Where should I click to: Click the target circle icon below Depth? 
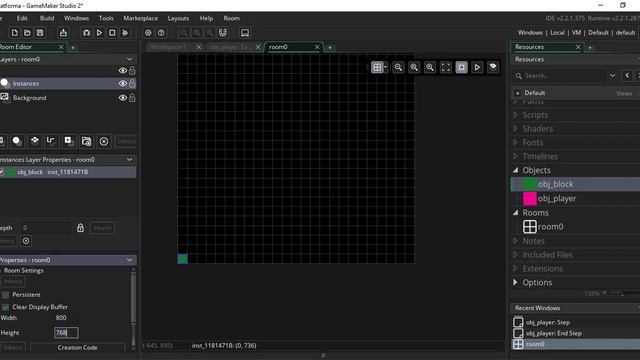point(26,241)
